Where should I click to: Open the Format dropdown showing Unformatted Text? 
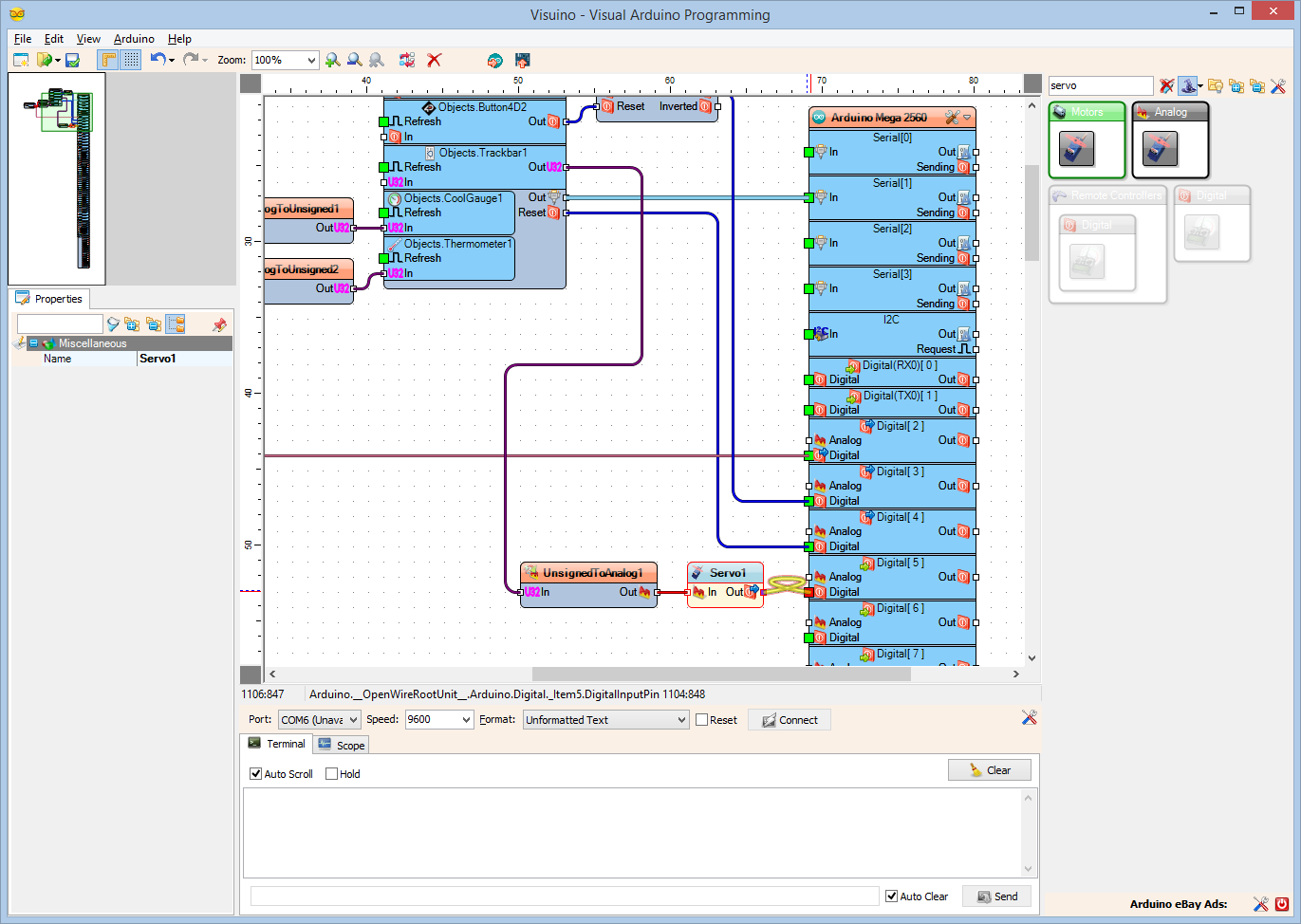[685, 719]
